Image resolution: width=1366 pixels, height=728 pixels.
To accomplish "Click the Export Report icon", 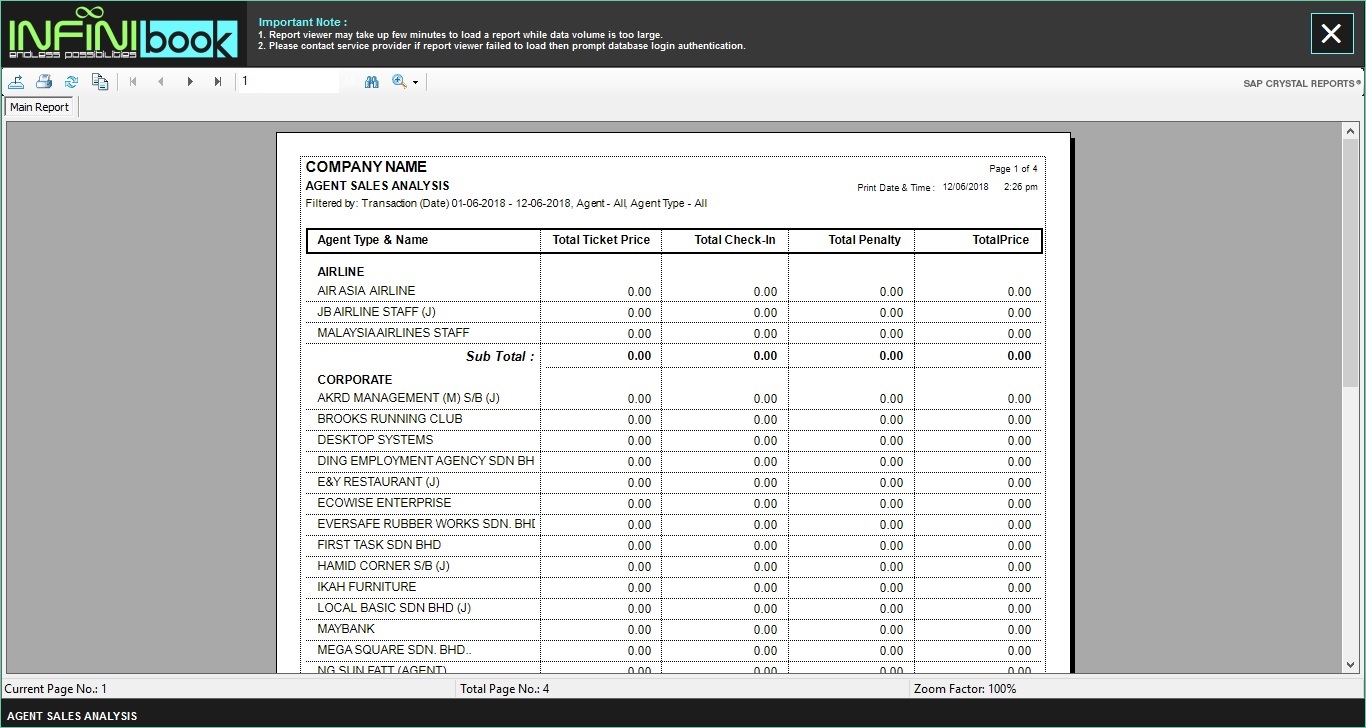I will point(17,82).
